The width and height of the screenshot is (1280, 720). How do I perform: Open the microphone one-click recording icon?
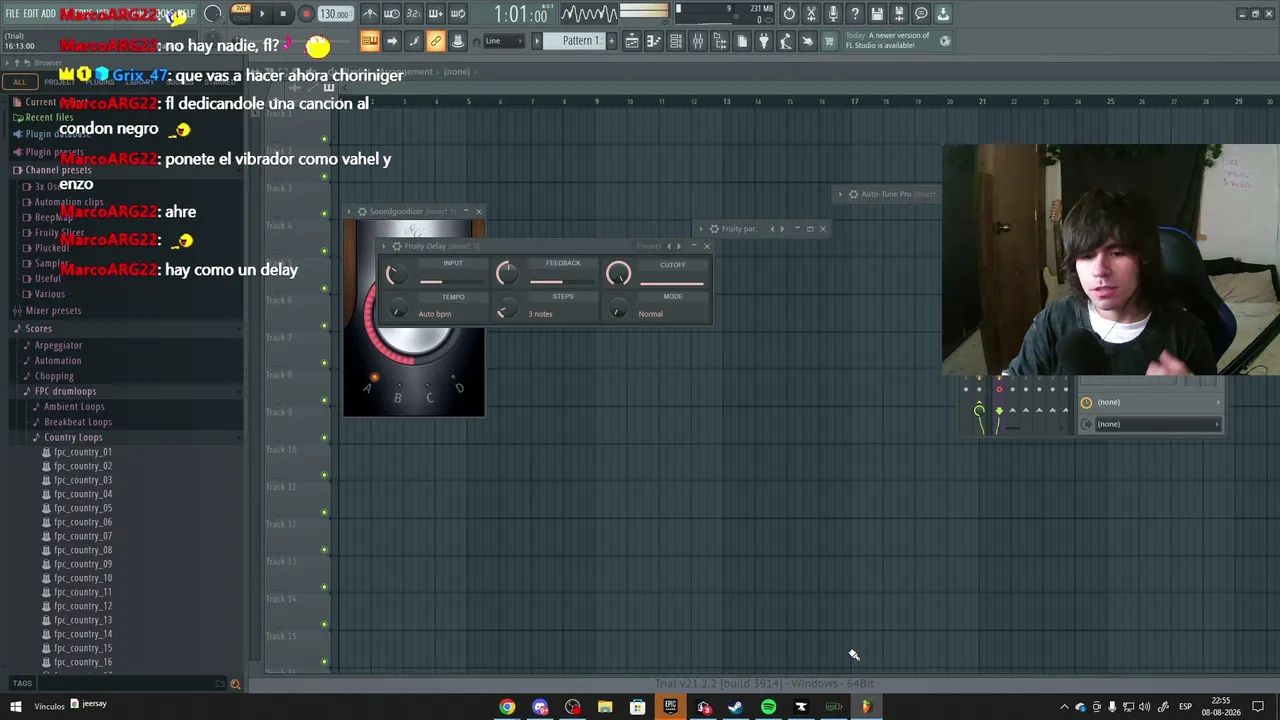pyautogui.click(x=833, y=14)
